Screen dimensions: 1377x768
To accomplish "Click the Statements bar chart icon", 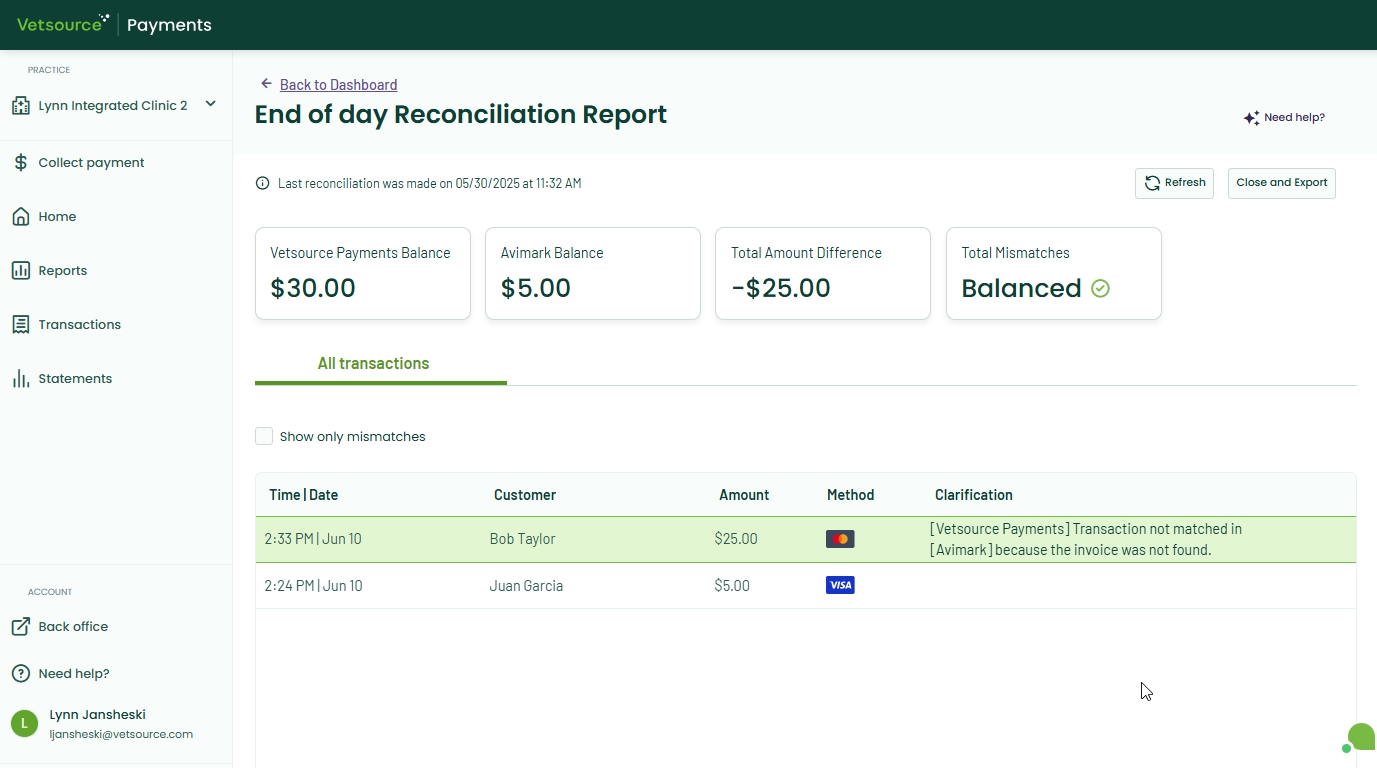I will pos(20,378).
